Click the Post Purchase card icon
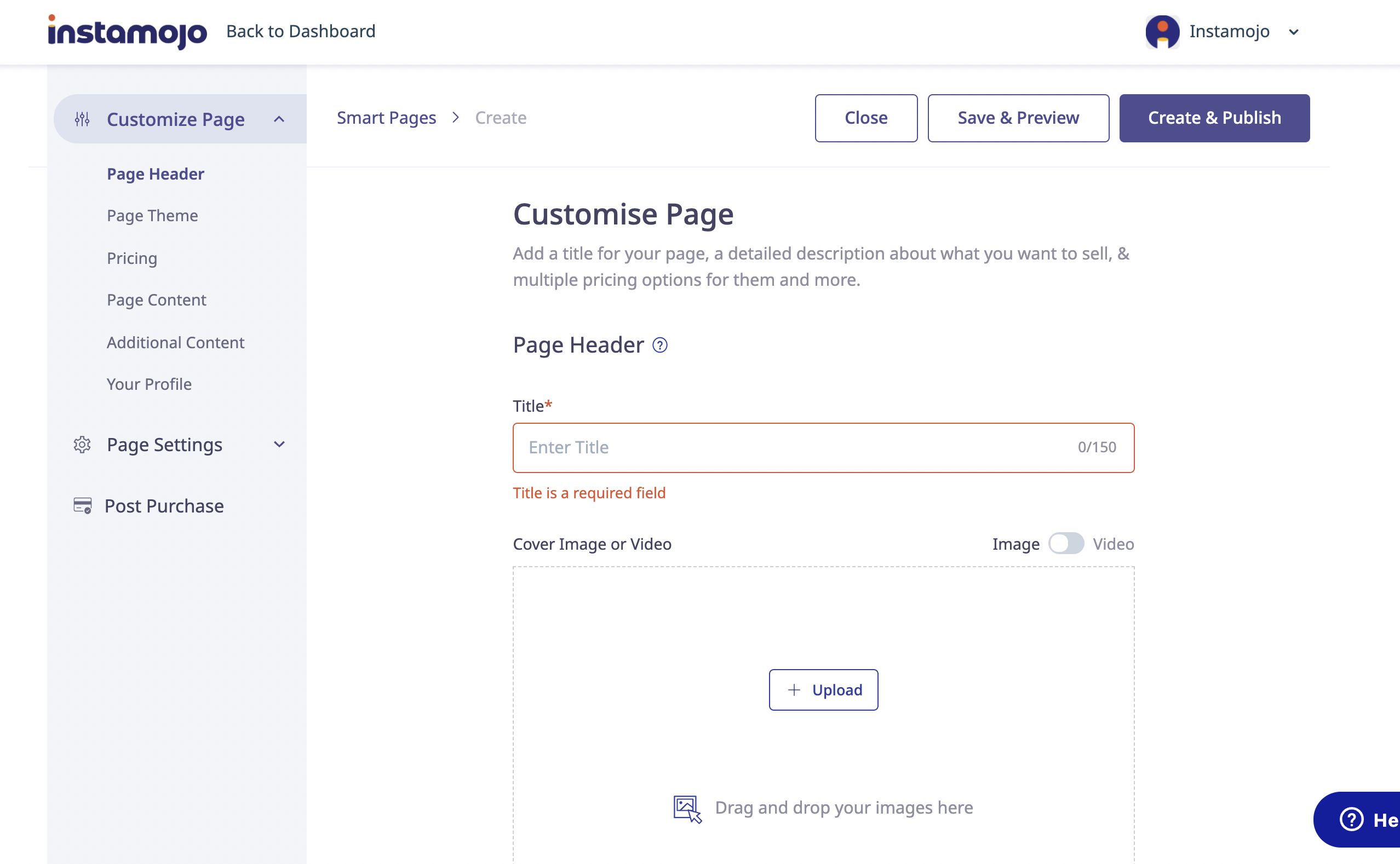 coord(82,506)
